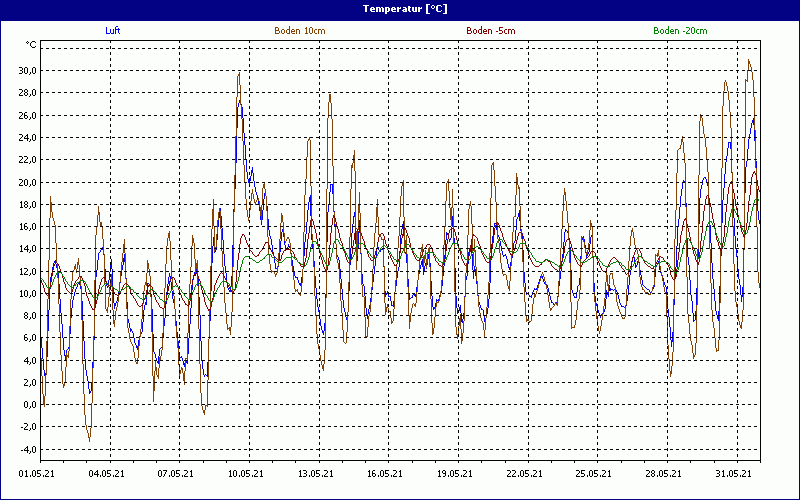
Task: Click the °C unit label on the y-axis
Action: 31,45
